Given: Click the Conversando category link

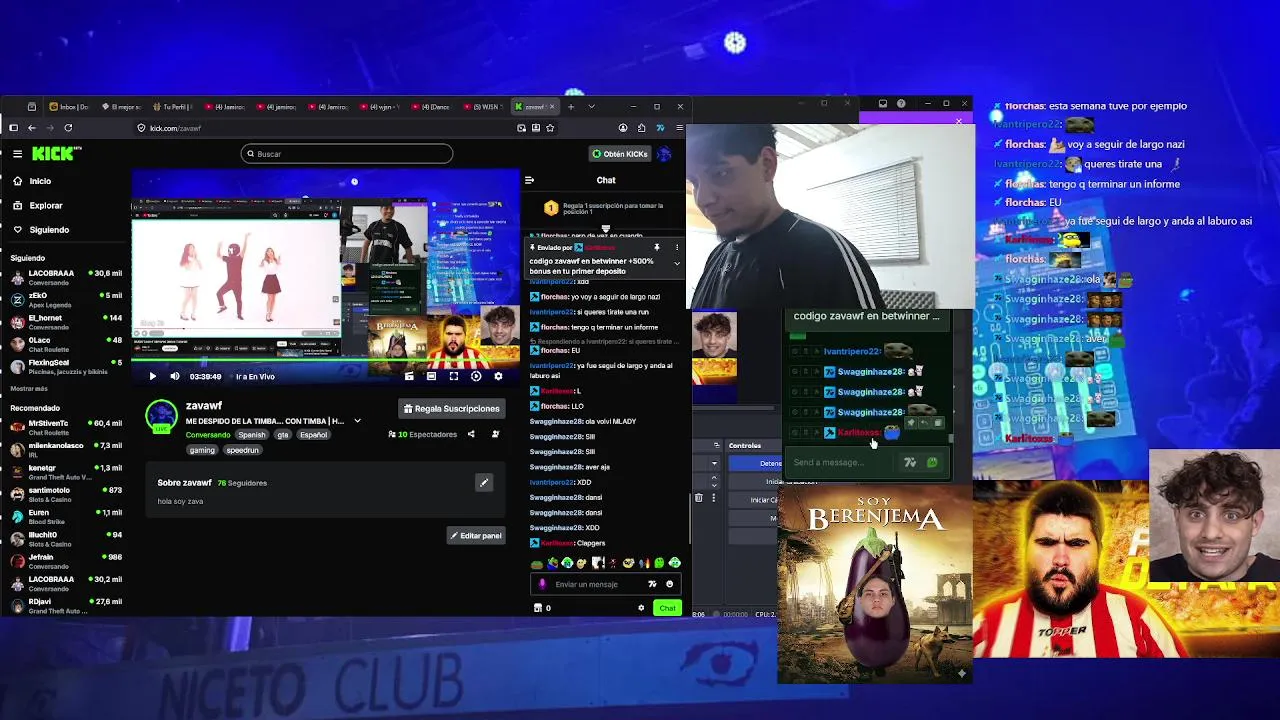Looking at the screenshot, I should pyautogui.click(x=208, y=435).
